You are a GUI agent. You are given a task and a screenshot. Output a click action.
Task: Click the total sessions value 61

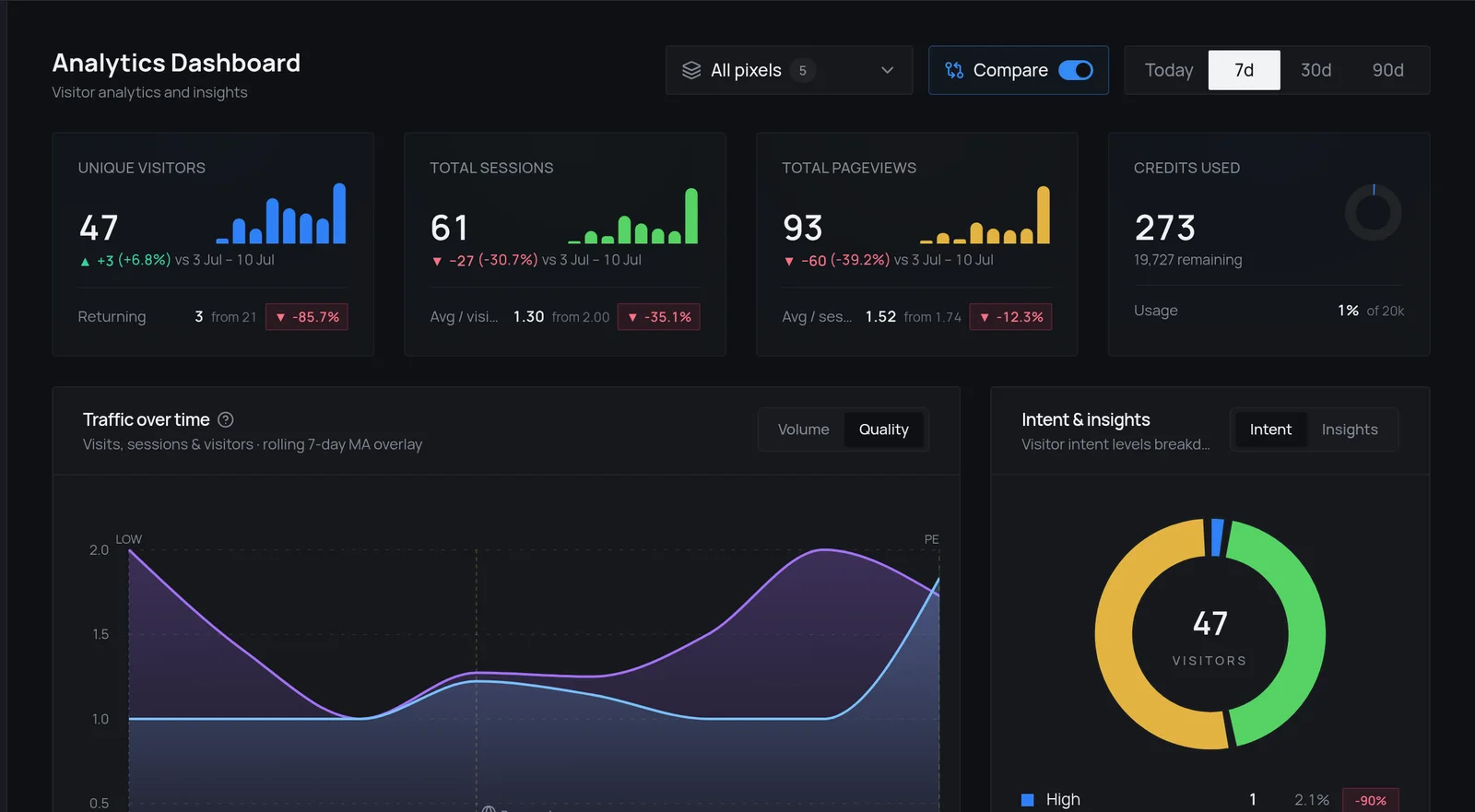coord(449,228)
